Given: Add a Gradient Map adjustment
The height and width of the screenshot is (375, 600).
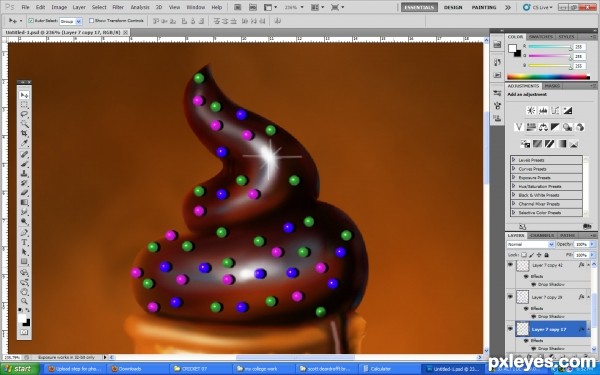Looking at the screenshot, I should [x=562, y=144].
